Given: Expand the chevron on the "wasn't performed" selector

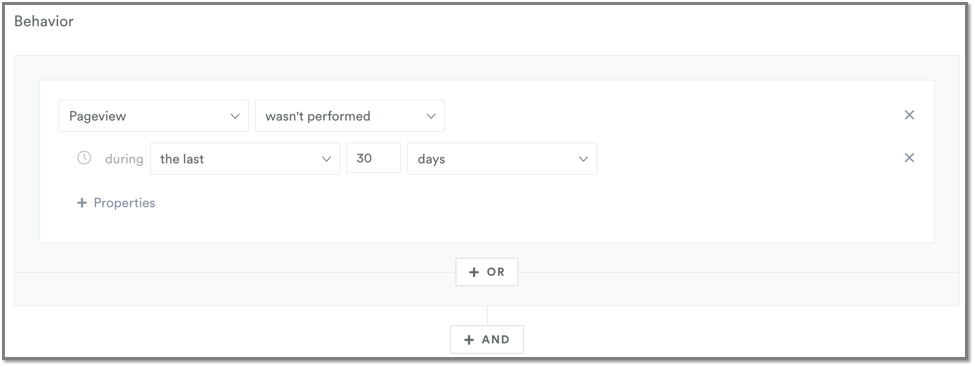Looking at the screenshot, I should point(431,116).
